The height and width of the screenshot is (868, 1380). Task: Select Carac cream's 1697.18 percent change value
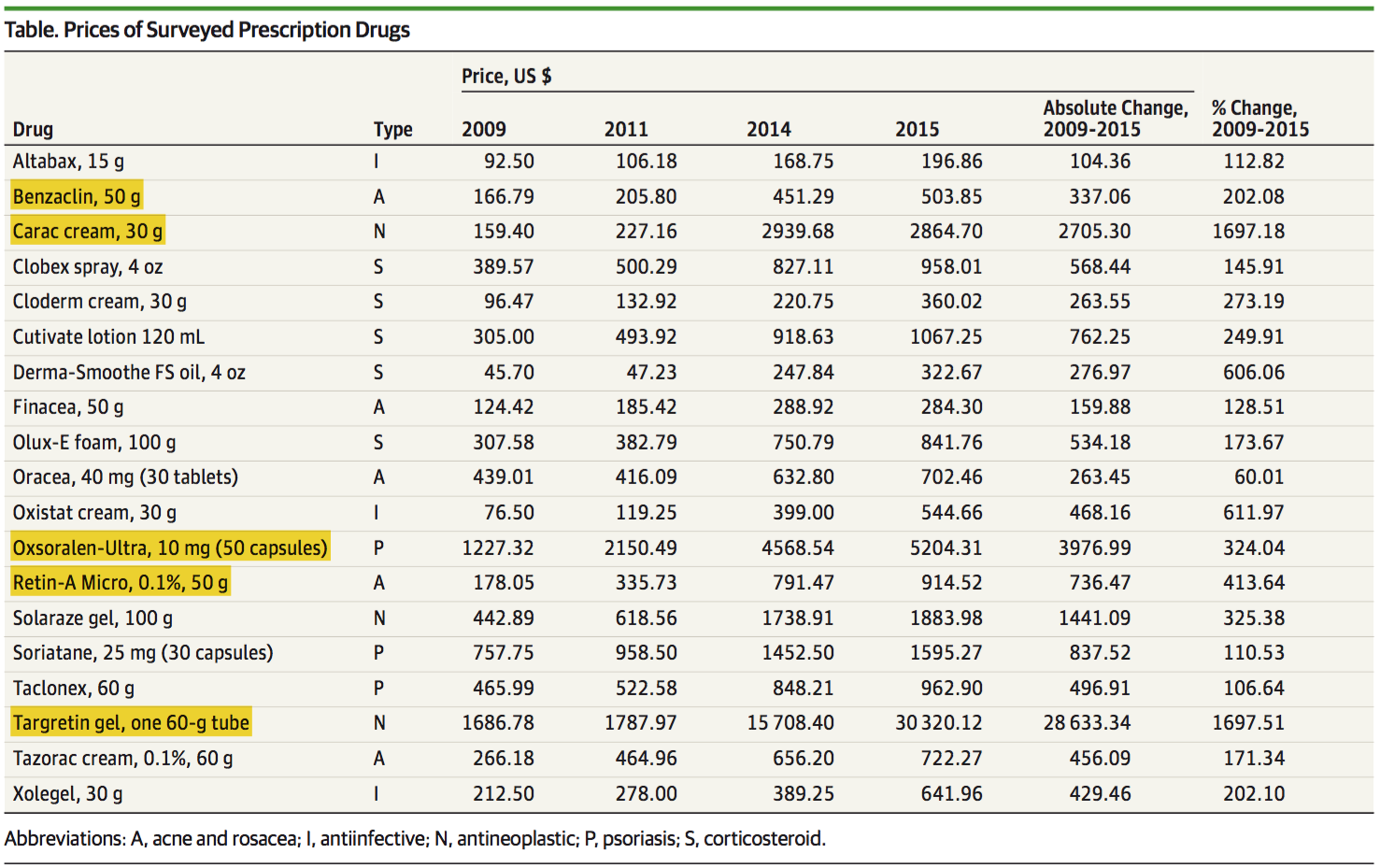tap(1248, 231)
